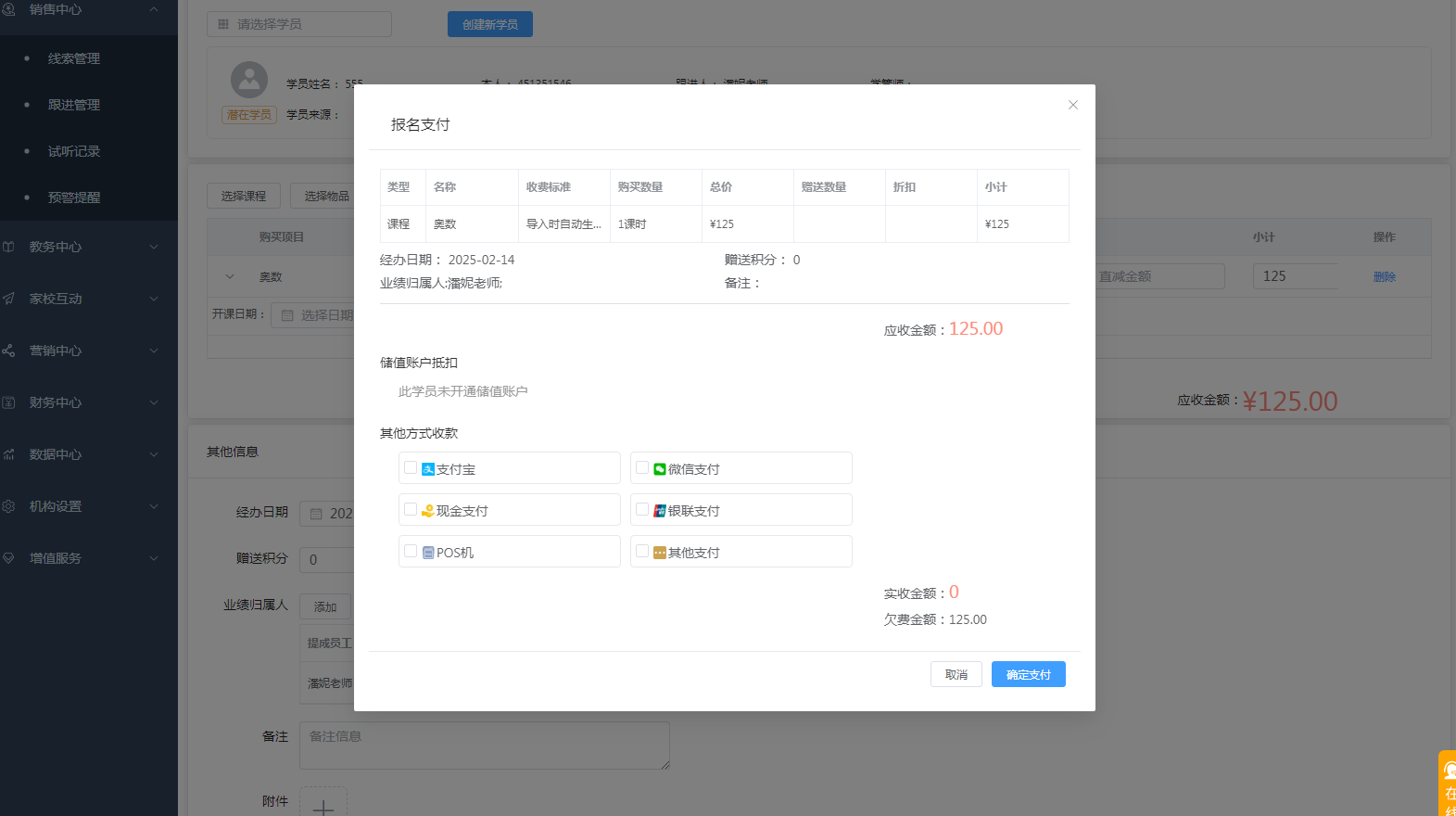The width and height of the screenshot is (1456, 816).
Task: Click the cash payment icon
Action: (428, 511)
